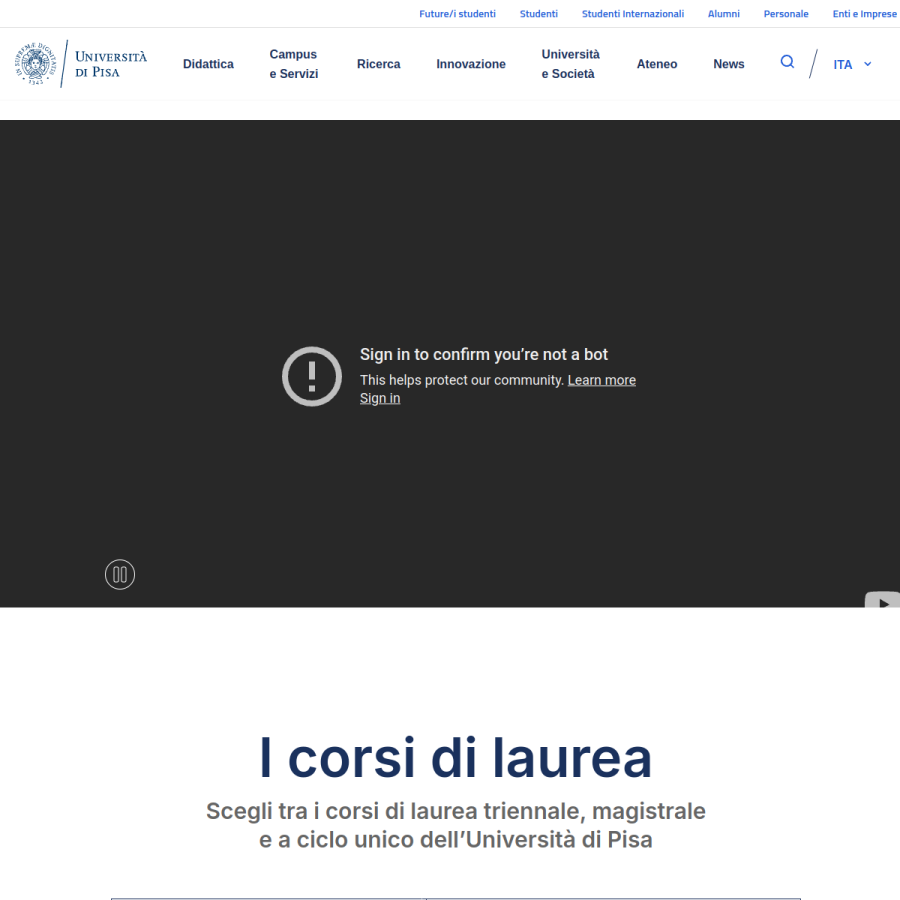Open the Innovazione menu
The image size is (900, 900).
pos(471,64)
